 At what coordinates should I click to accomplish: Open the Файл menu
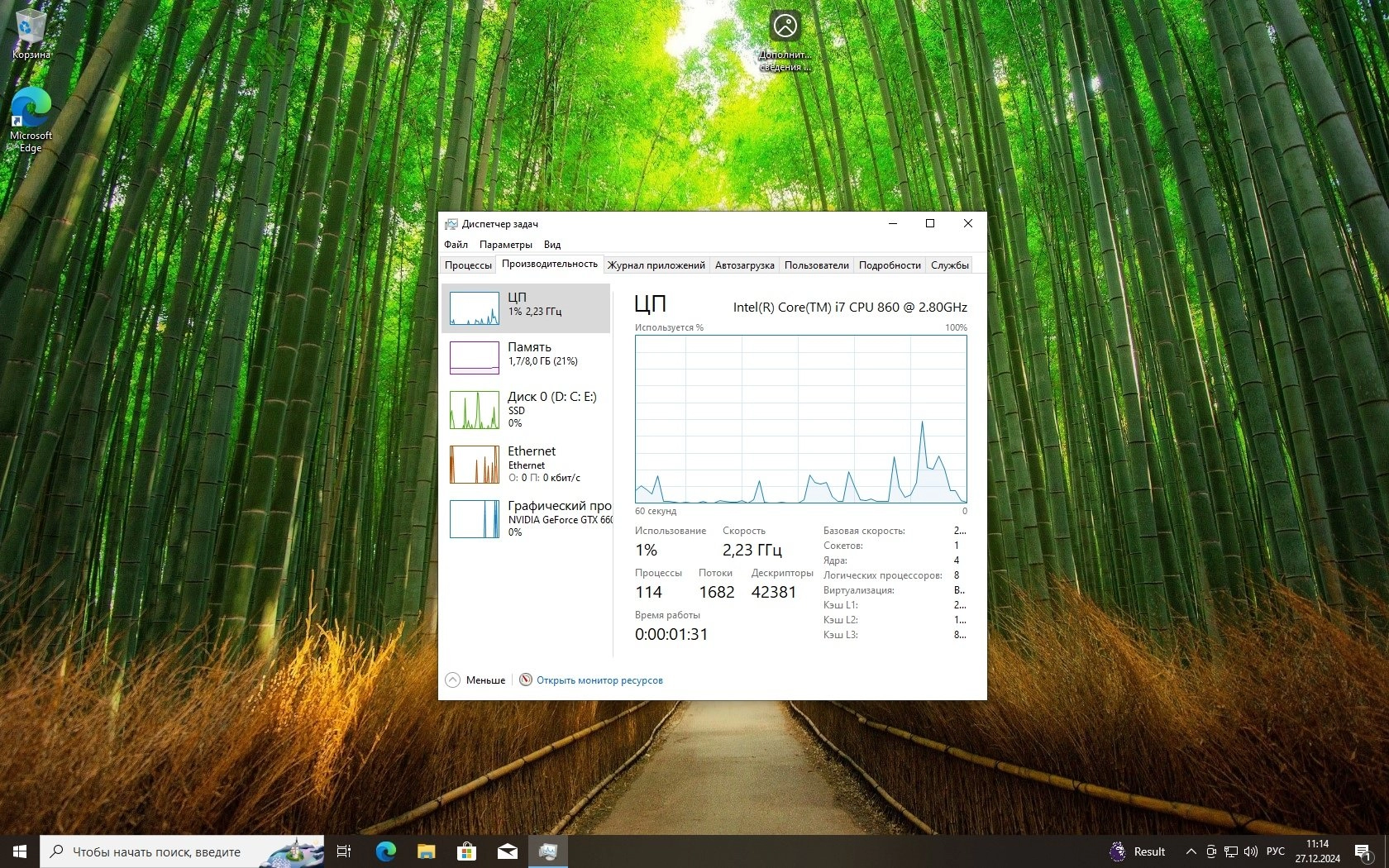click(456, 245)
